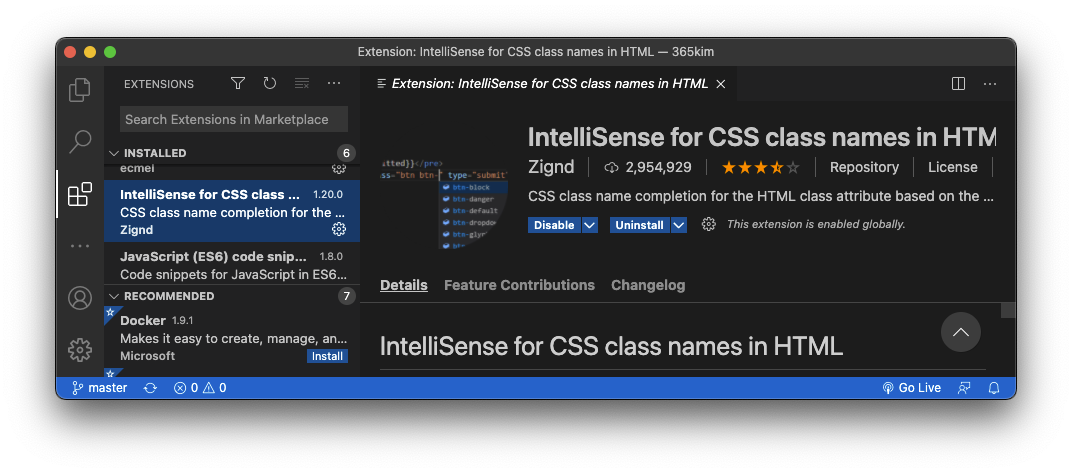The width and height of the screenshot is (1072, 473).
Task: Open Extensions panel more actions menu
Action: tap(334, 83)
